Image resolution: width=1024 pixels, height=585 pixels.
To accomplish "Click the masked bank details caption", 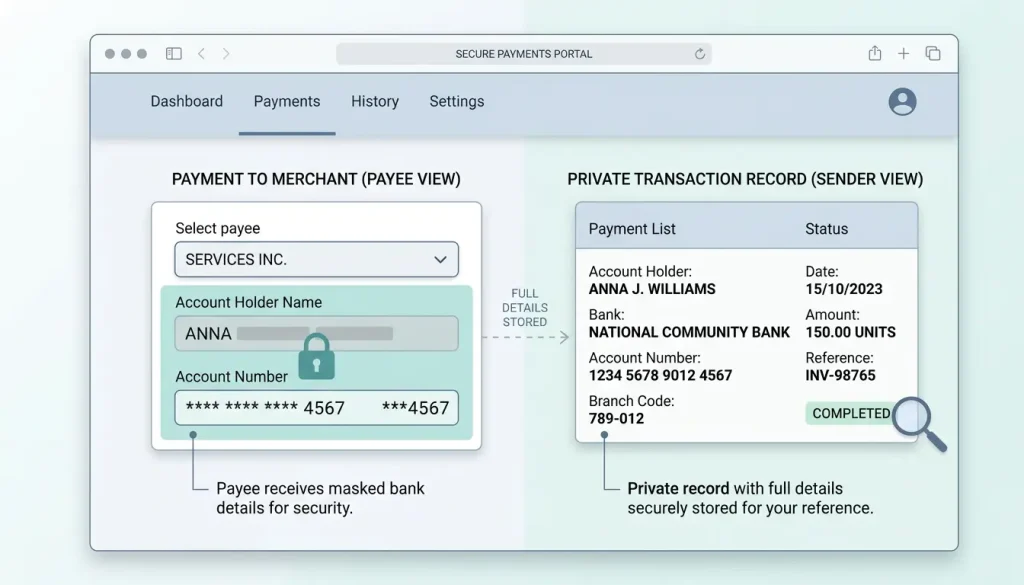I will (320, 498).
